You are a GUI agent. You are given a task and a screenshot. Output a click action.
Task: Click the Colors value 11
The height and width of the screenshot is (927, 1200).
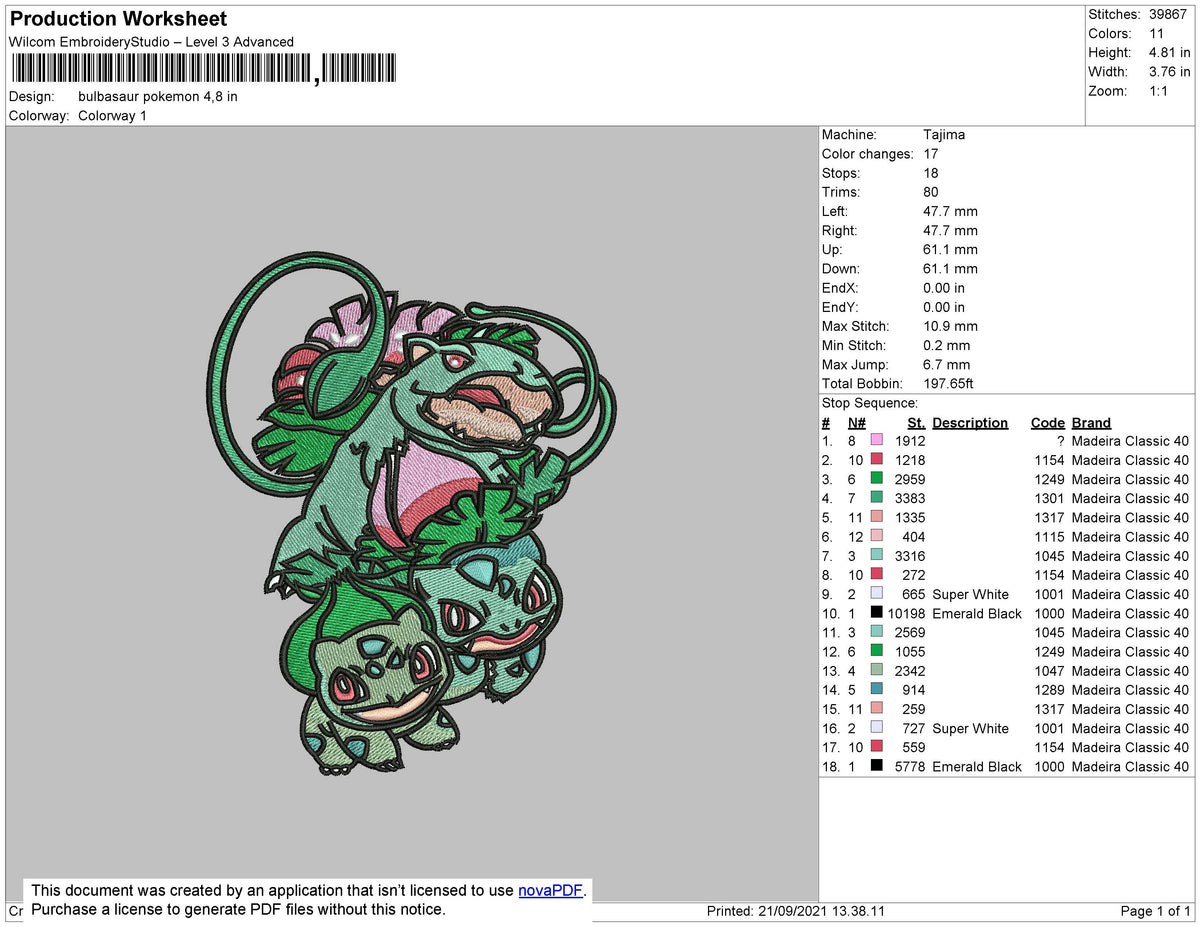[1157, 34]
